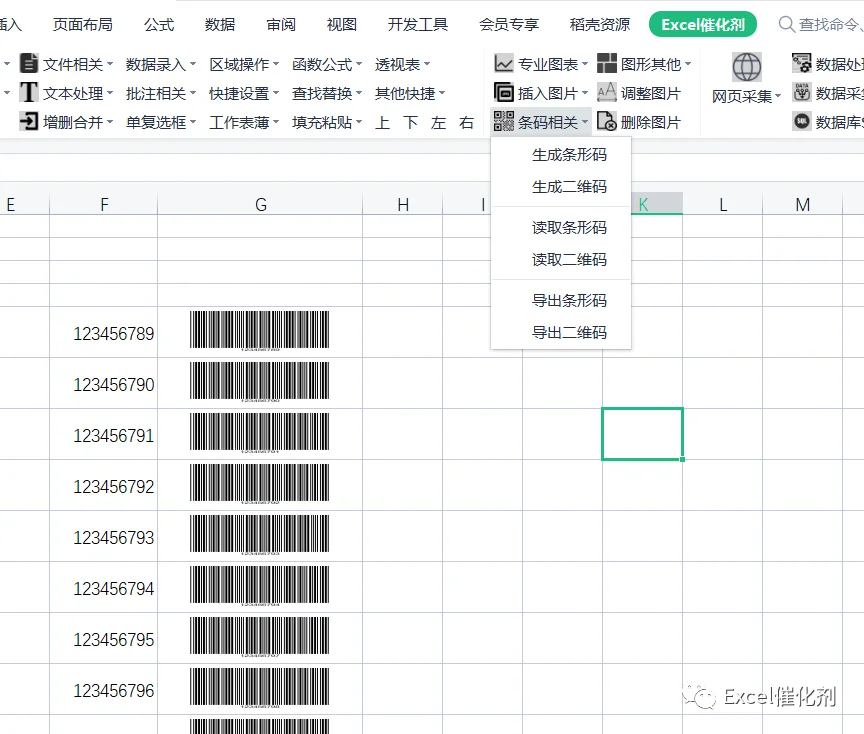Select cell containing 123456789
The image size is (864, 734).
[x=104, y=332]
